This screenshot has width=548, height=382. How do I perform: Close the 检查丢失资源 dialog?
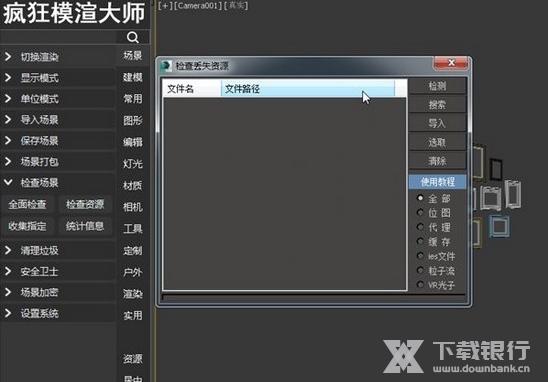pos(451,63)
